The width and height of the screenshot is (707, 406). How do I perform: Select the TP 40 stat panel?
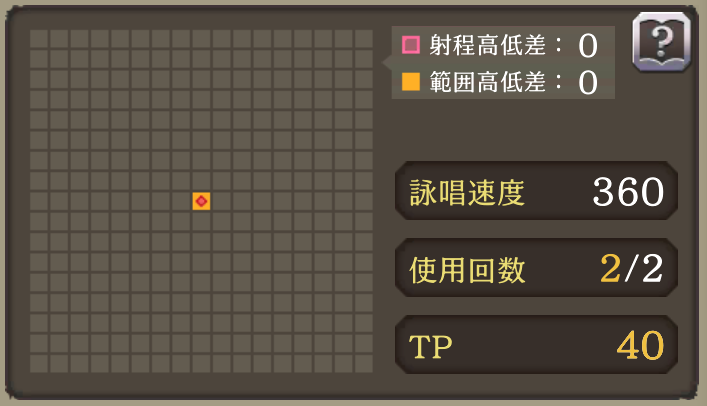click(x=536, y=345)
